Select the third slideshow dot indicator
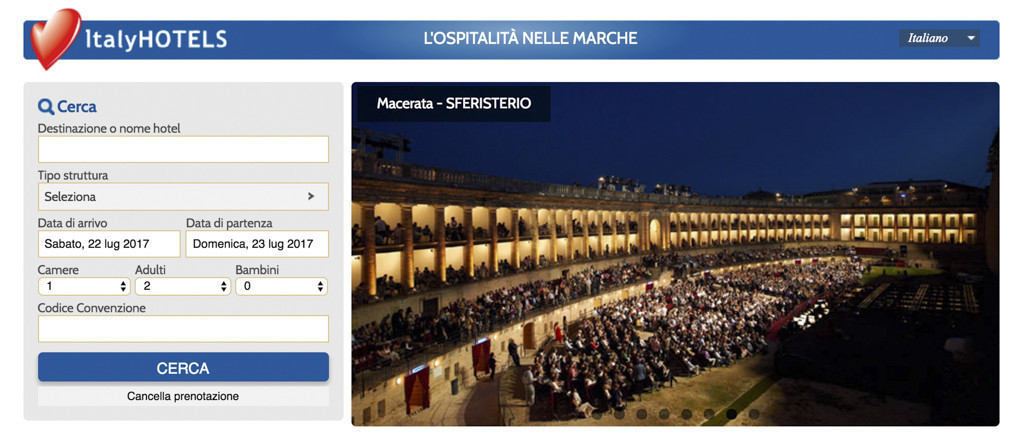This screenshot has height=444, width=1024. (x=642, y=414)
